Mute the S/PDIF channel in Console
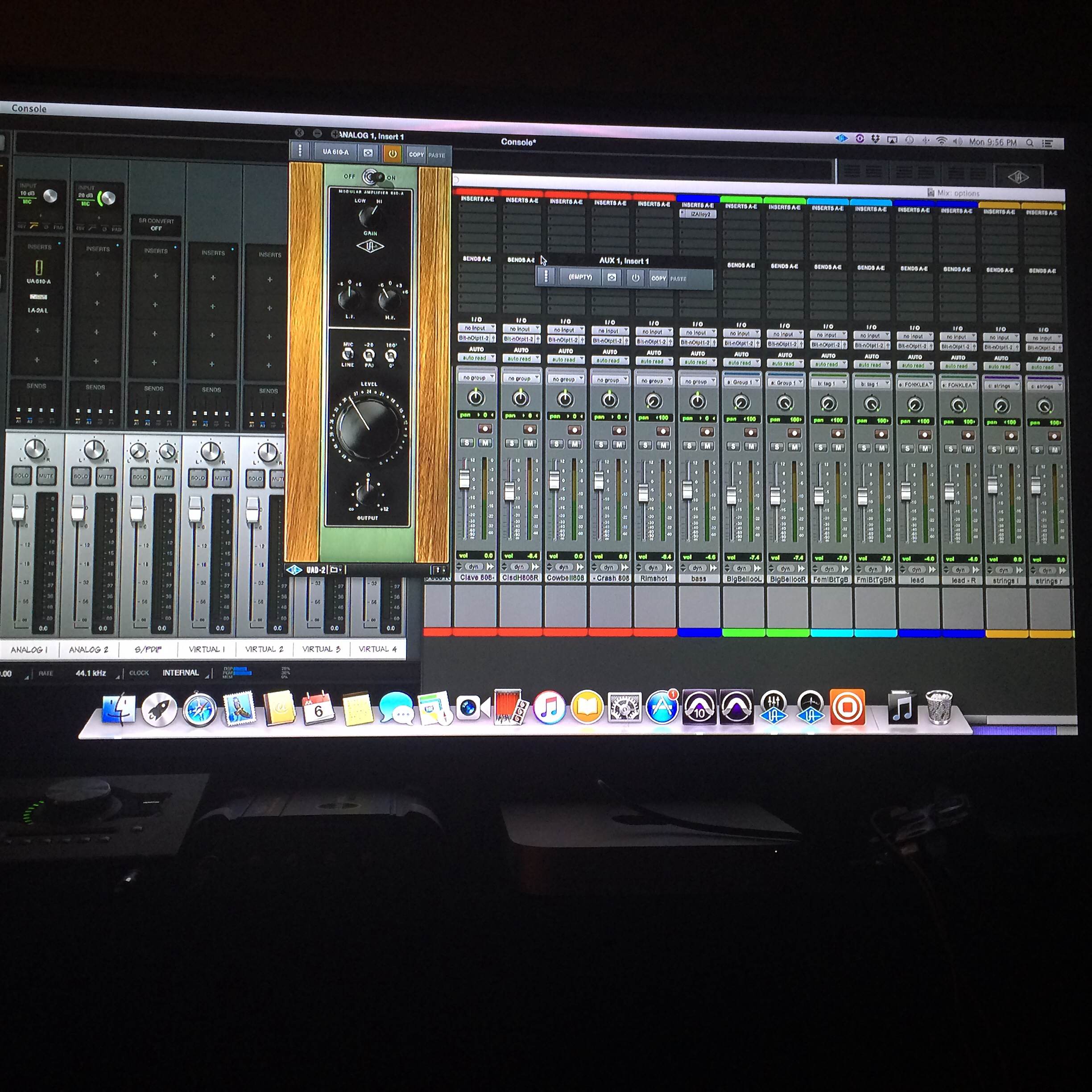 point(164,478)
